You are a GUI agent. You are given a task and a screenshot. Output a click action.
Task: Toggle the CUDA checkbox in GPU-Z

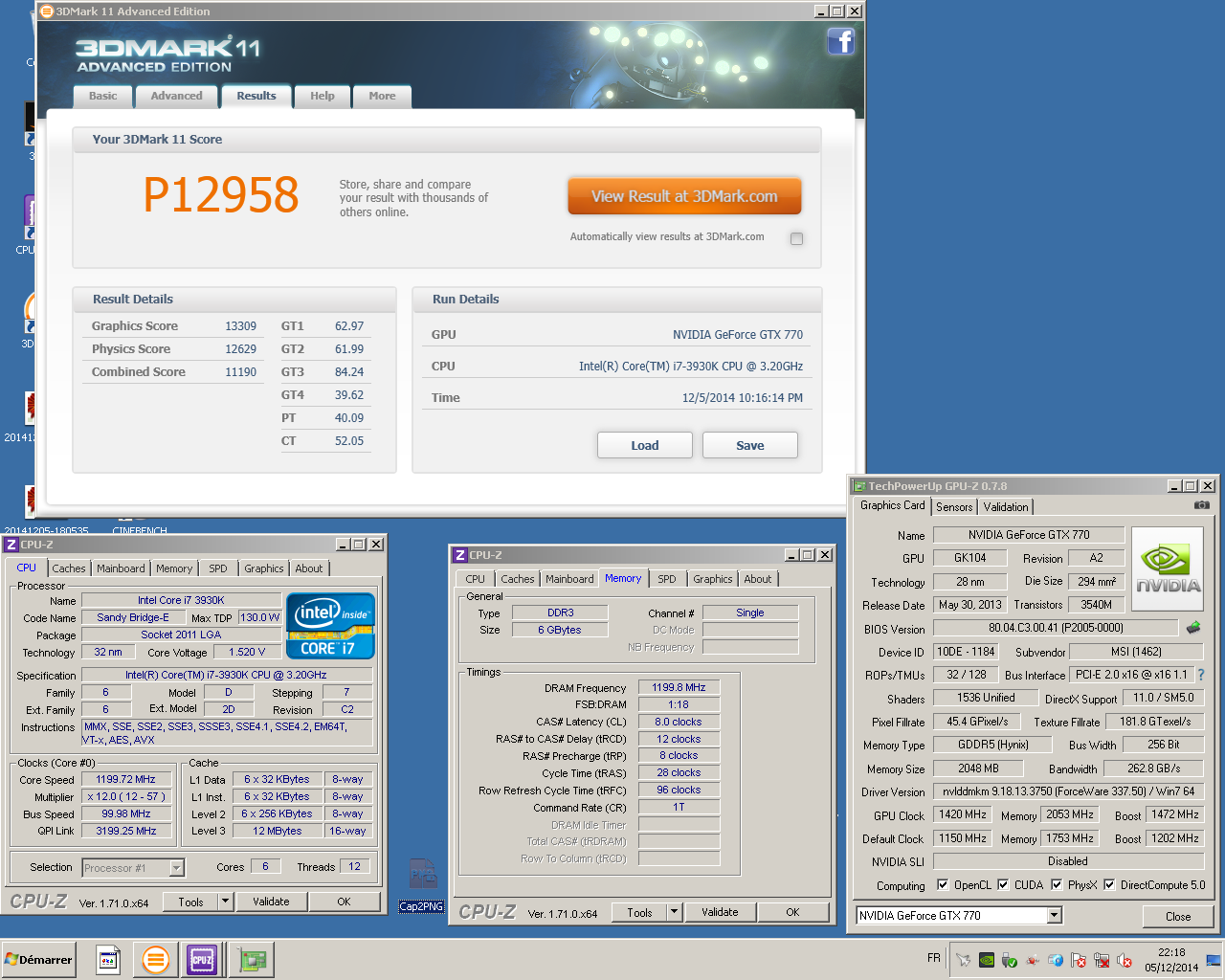1003,884
